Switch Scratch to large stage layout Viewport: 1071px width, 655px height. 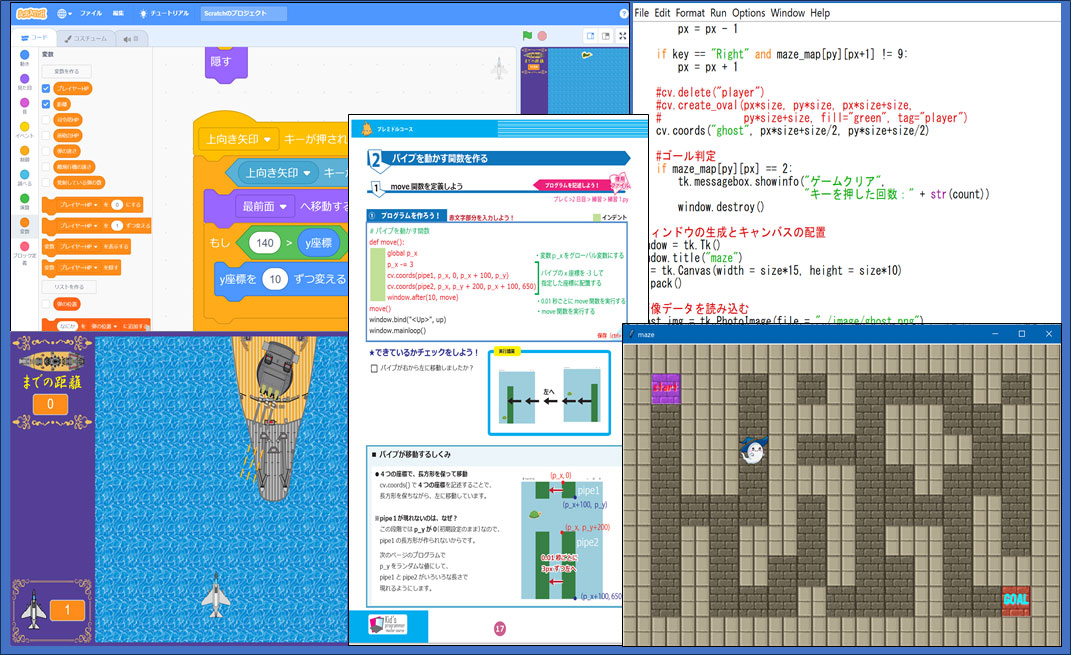[x=606, y=36]
